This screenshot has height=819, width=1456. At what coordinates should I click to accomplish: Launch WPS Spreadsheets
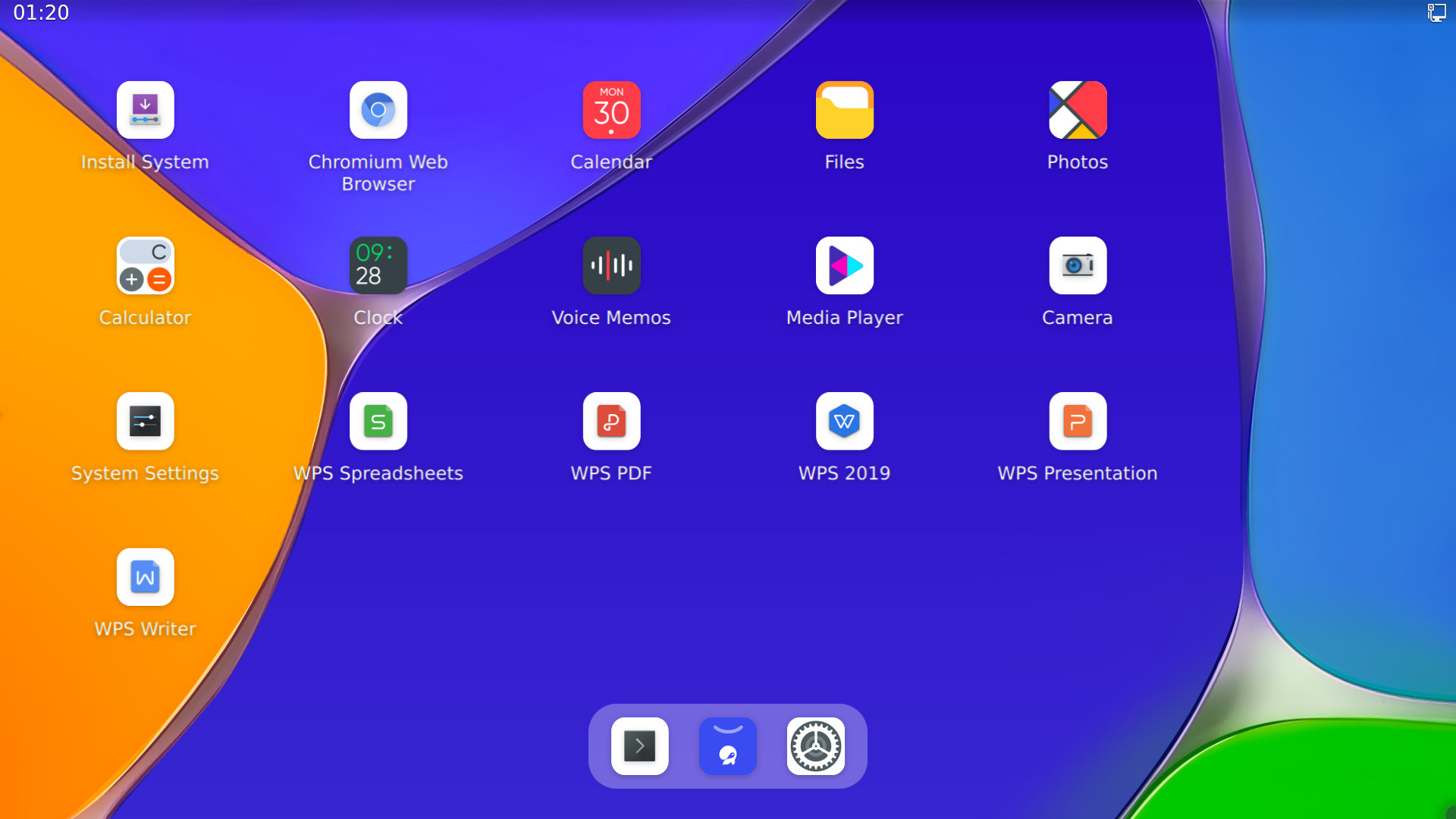(378, 422)
